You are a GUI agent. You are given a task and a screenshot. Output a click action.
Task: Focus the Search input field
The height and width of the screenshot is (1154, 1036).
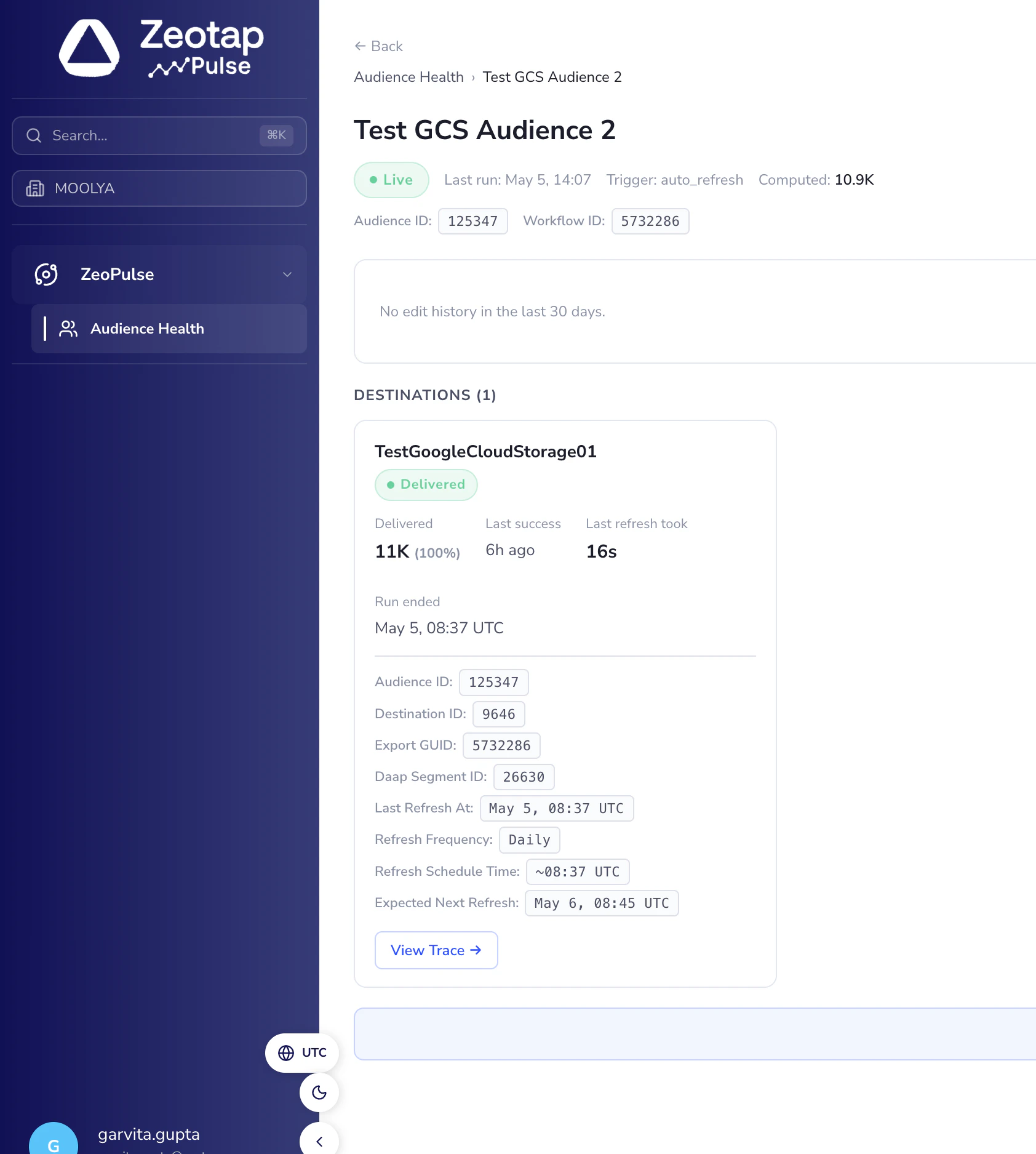coord(159,135)
